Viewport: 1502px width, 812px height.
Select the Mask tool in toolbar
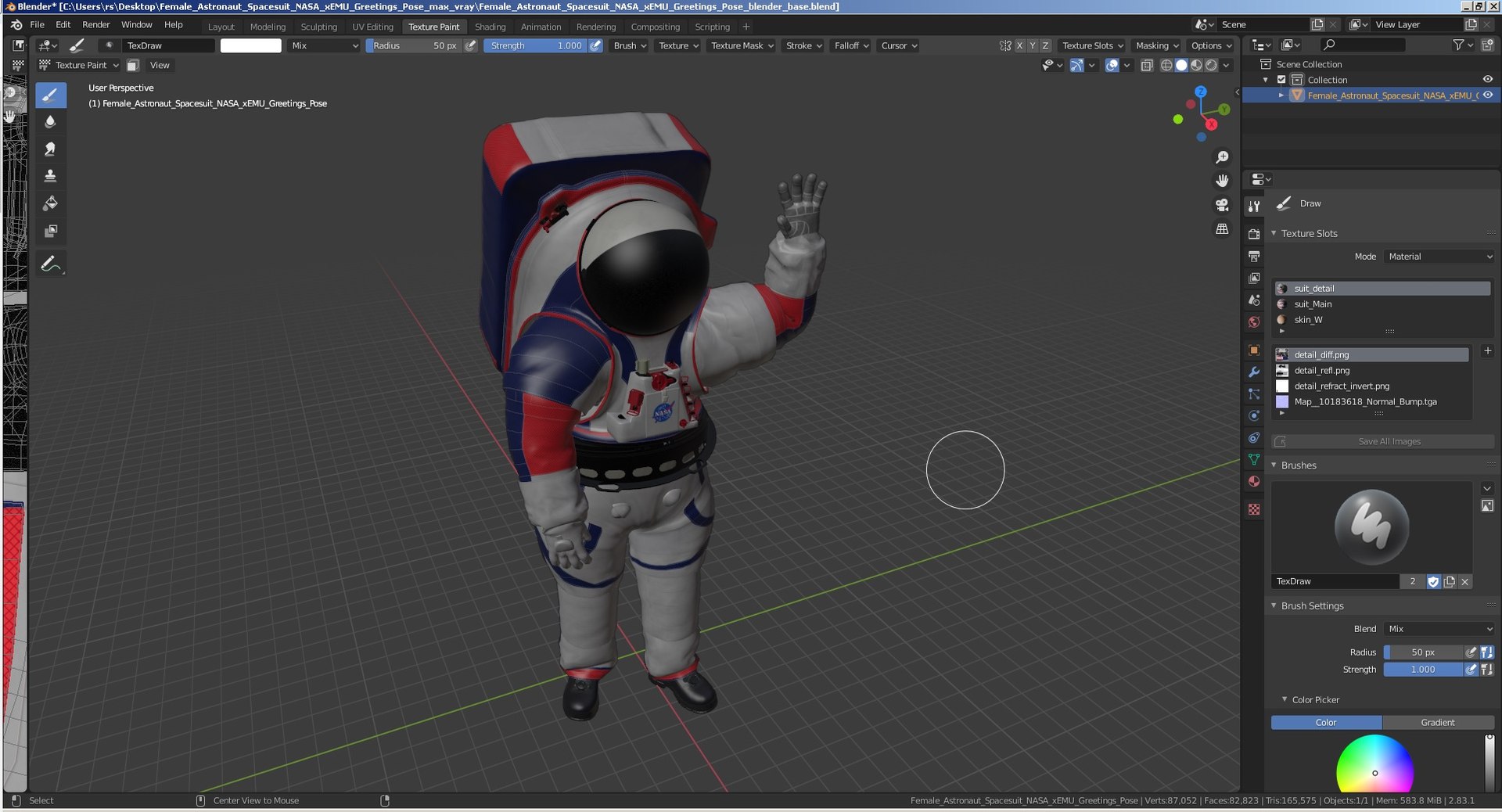(50, 231)
